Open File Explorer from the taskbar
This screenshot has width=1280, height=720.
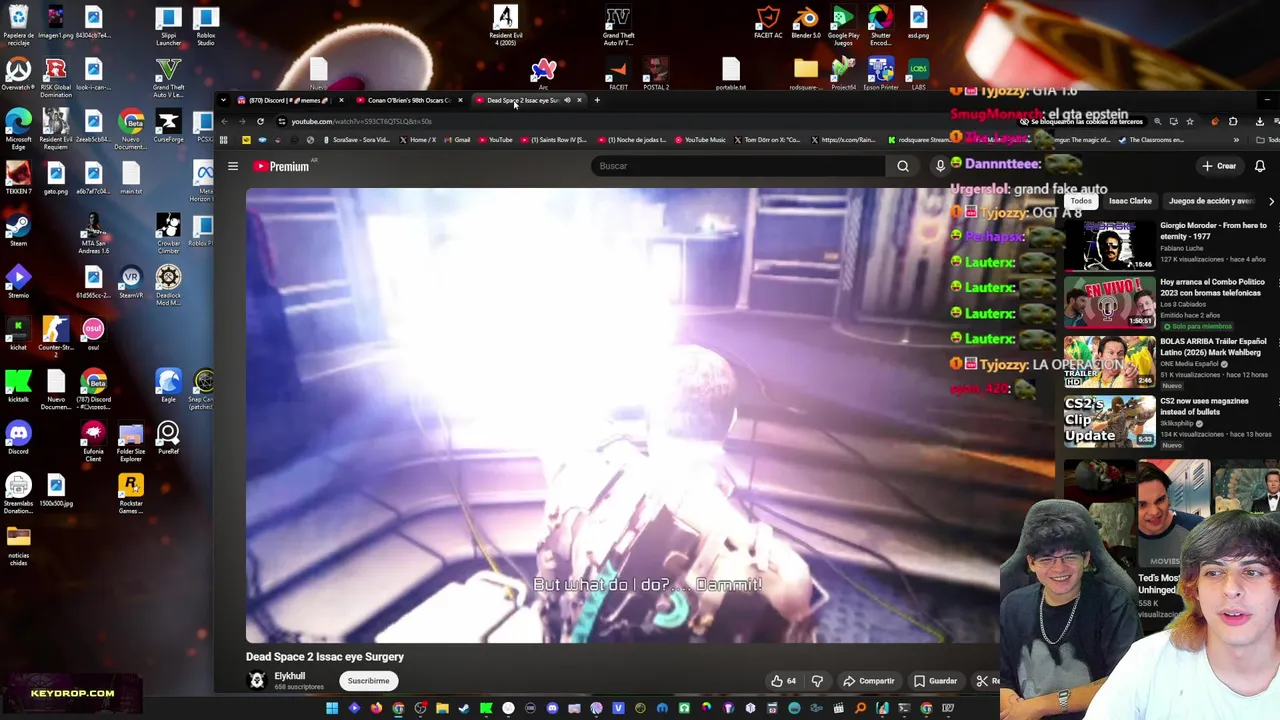442,708
